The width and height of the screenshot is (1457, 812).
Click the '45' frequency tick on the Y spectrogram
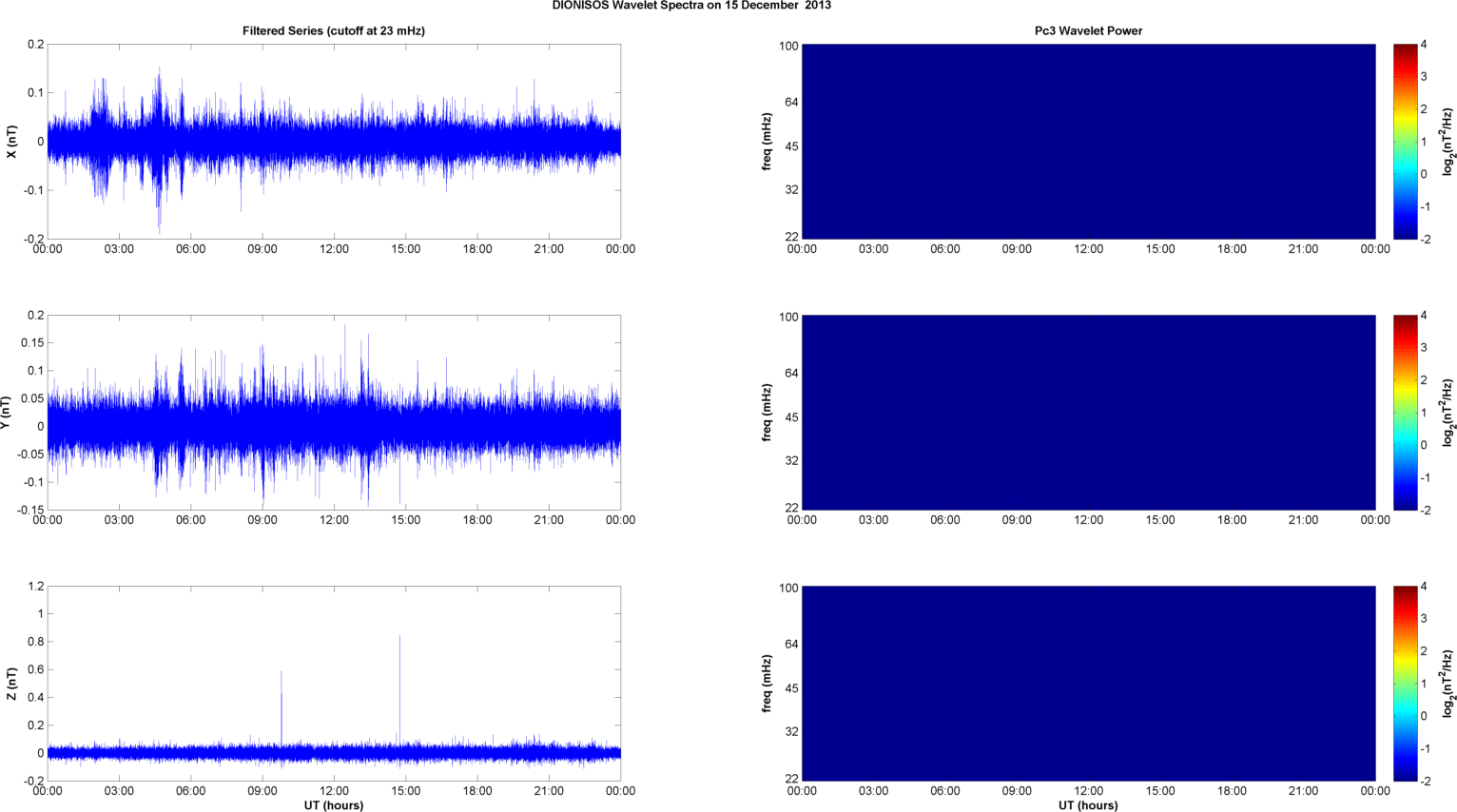[x=791, y=417]
